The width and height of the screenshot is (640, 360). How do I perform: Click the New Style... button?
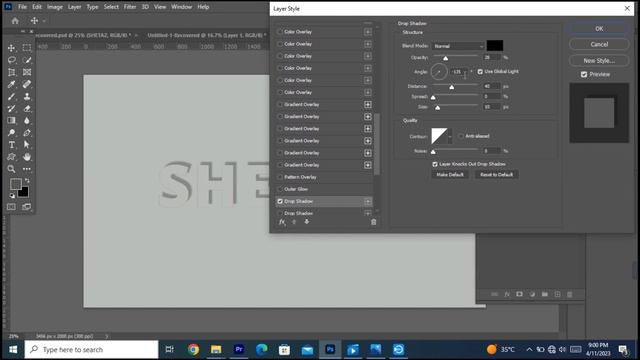[x=599, y=60]
